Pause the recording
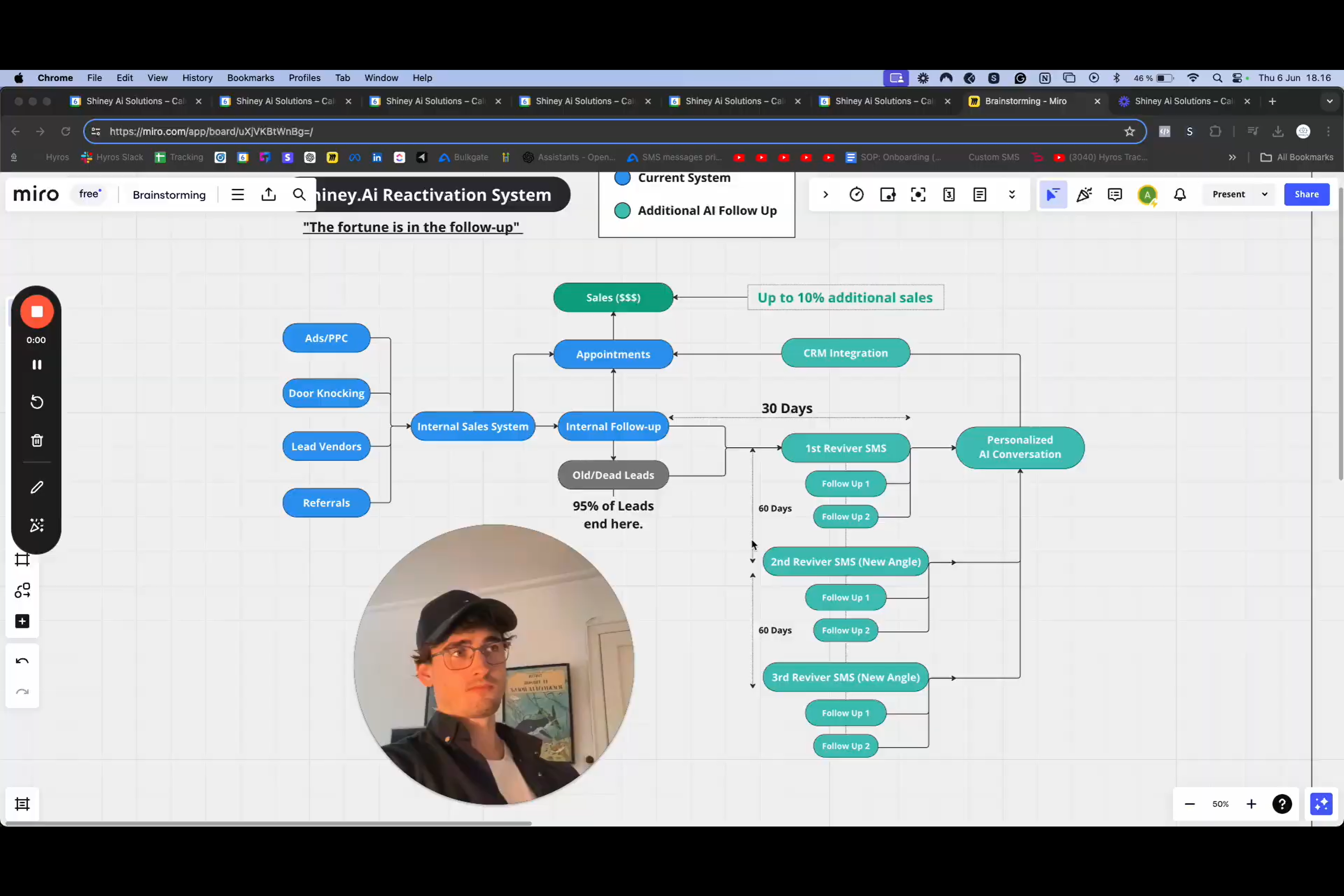 pos(37,364)
